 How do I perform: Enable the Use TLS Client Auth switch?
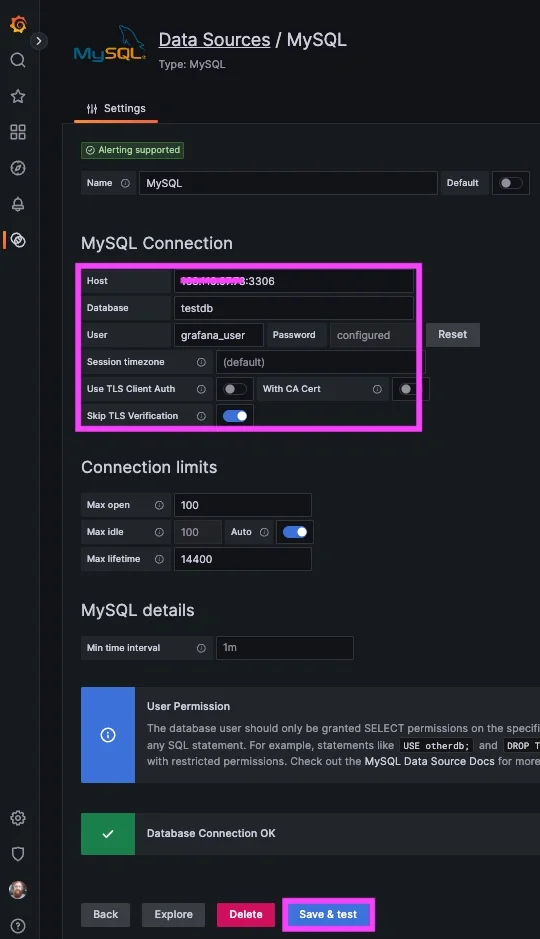(235, 389)
